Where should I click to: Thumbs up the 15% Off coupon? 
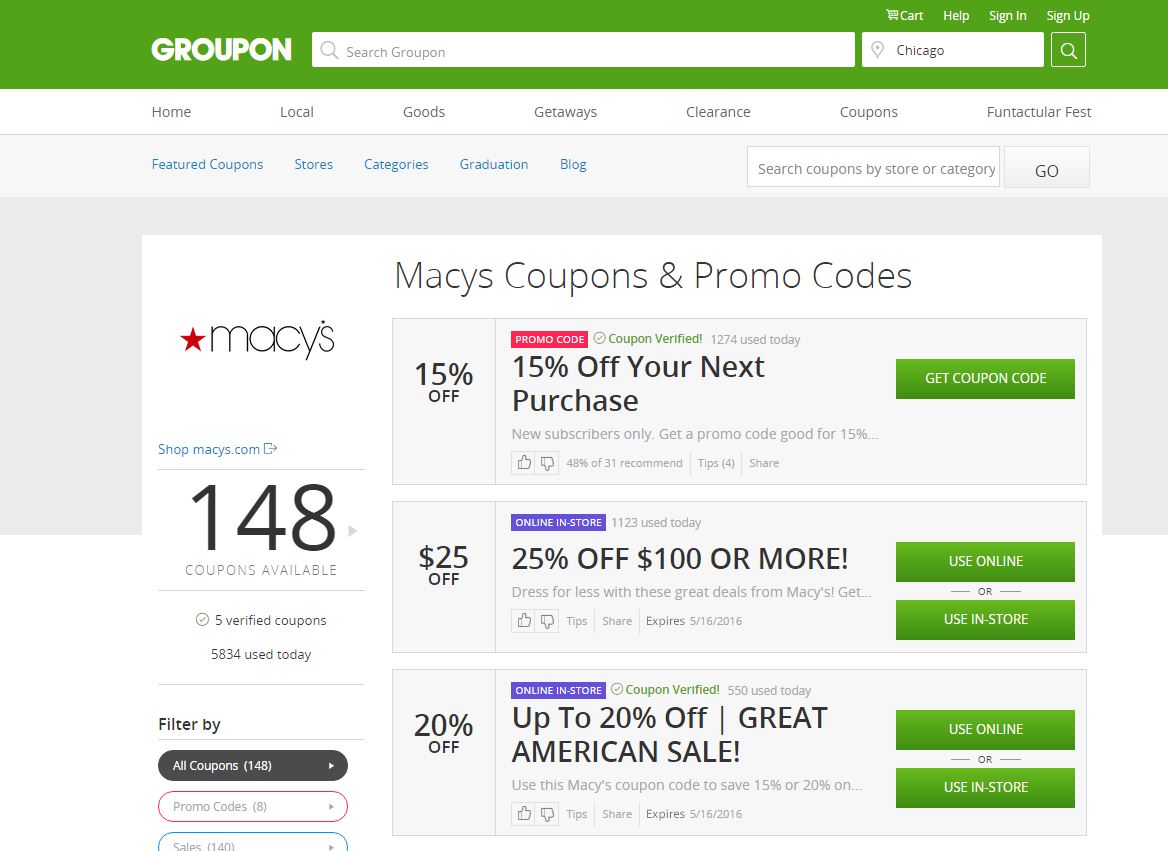tap(524, 463)
